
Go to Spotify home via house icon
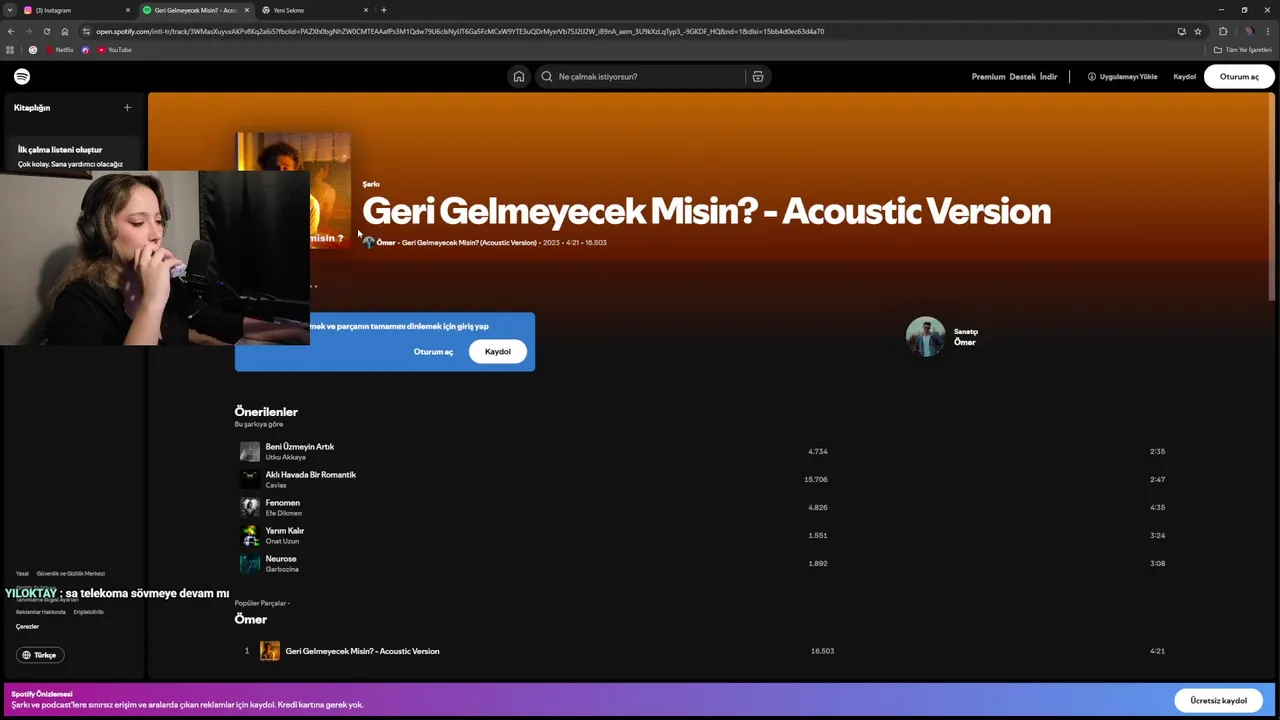click(518, 76)
